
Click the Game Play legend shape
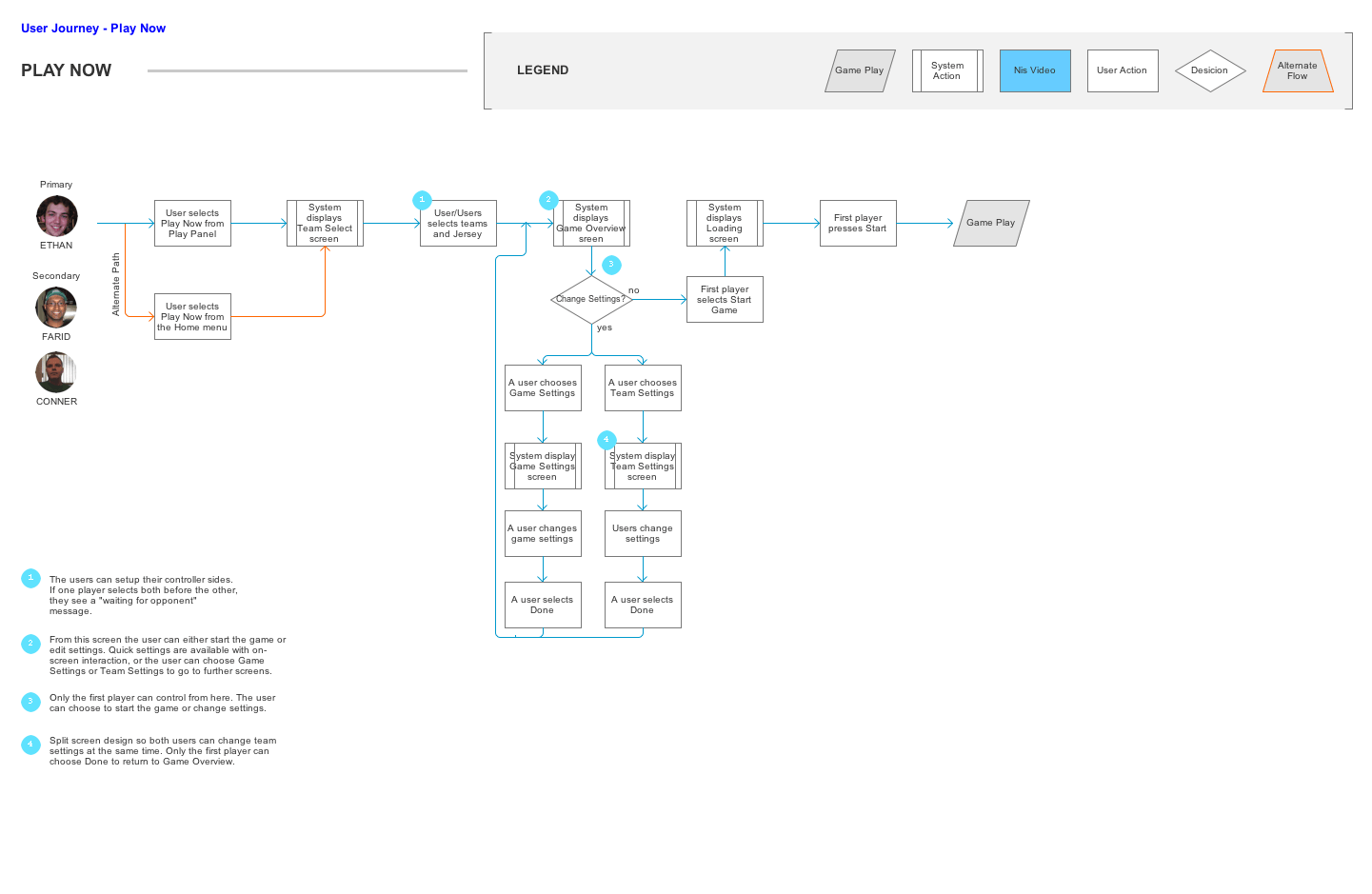[x=859, y=70]
